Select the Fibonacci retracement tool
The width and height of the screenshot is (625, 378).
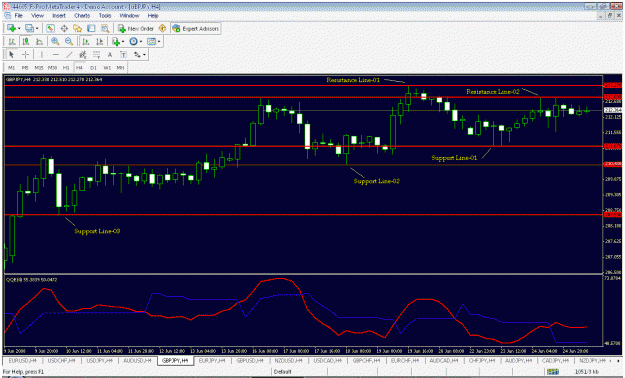pyautogui.click(x=96, y=55)
